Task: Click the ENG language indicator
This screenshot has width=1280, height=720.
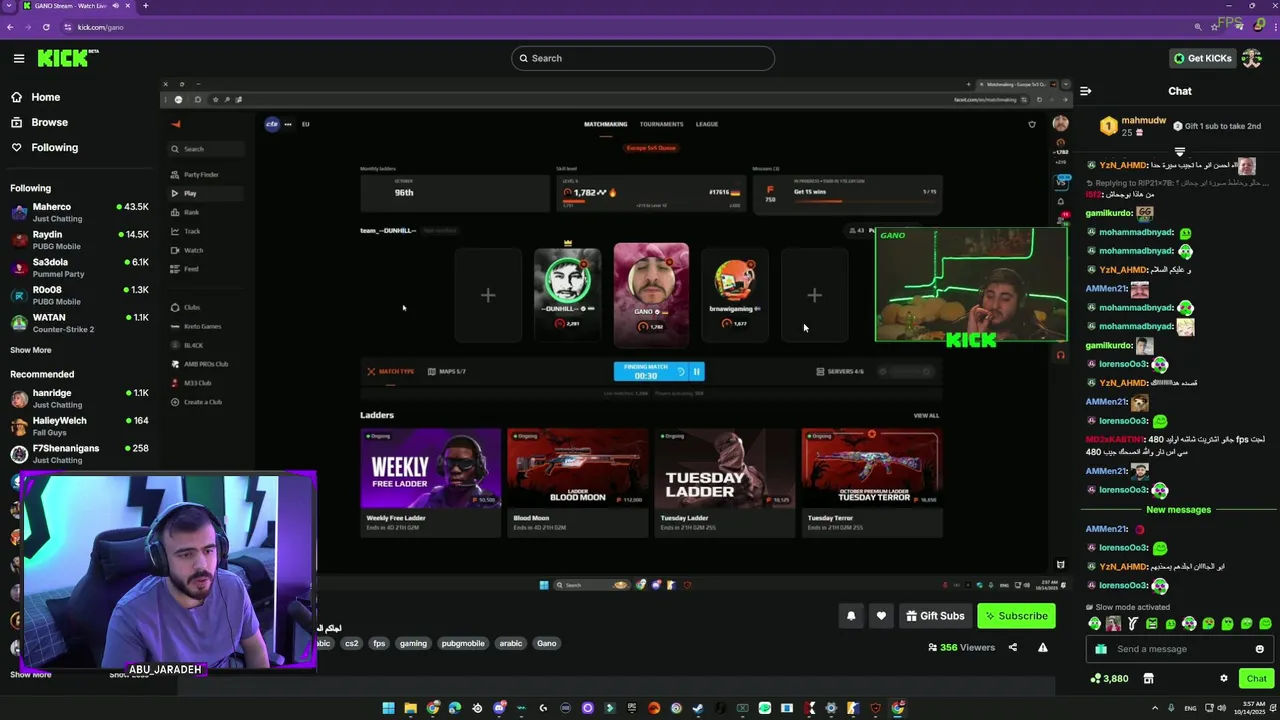Action: point(1190,708)
